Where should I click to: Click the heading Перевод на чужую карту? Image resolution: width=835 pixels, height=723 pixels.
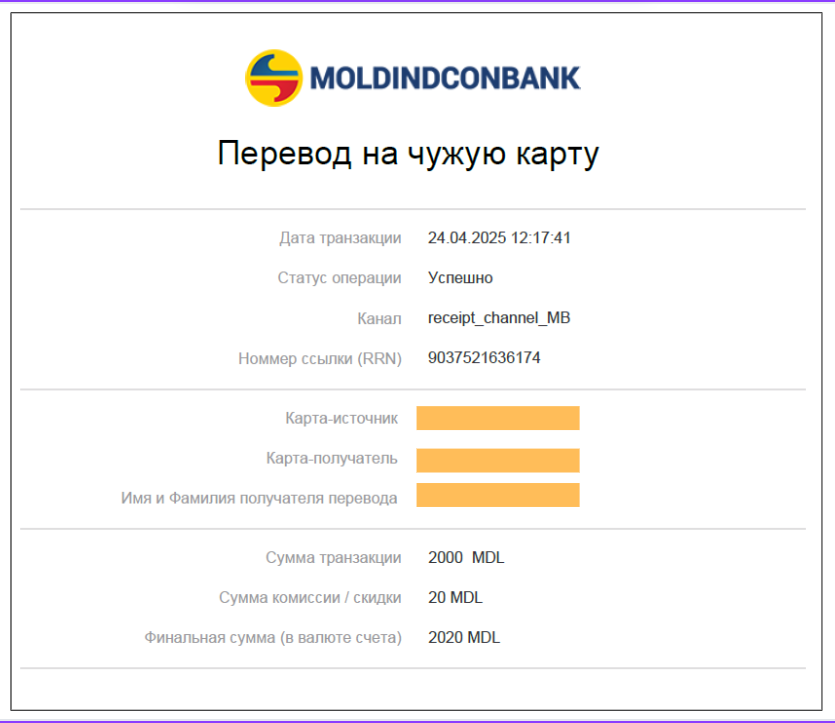(408, 154)
